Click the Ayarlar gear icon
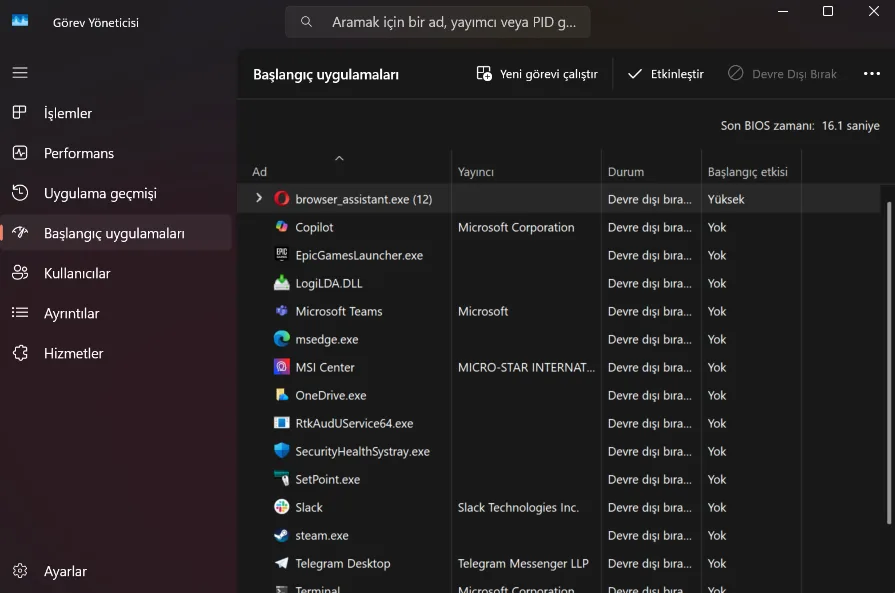Viewport: 895px width, 593px height. tap(19, 571)
